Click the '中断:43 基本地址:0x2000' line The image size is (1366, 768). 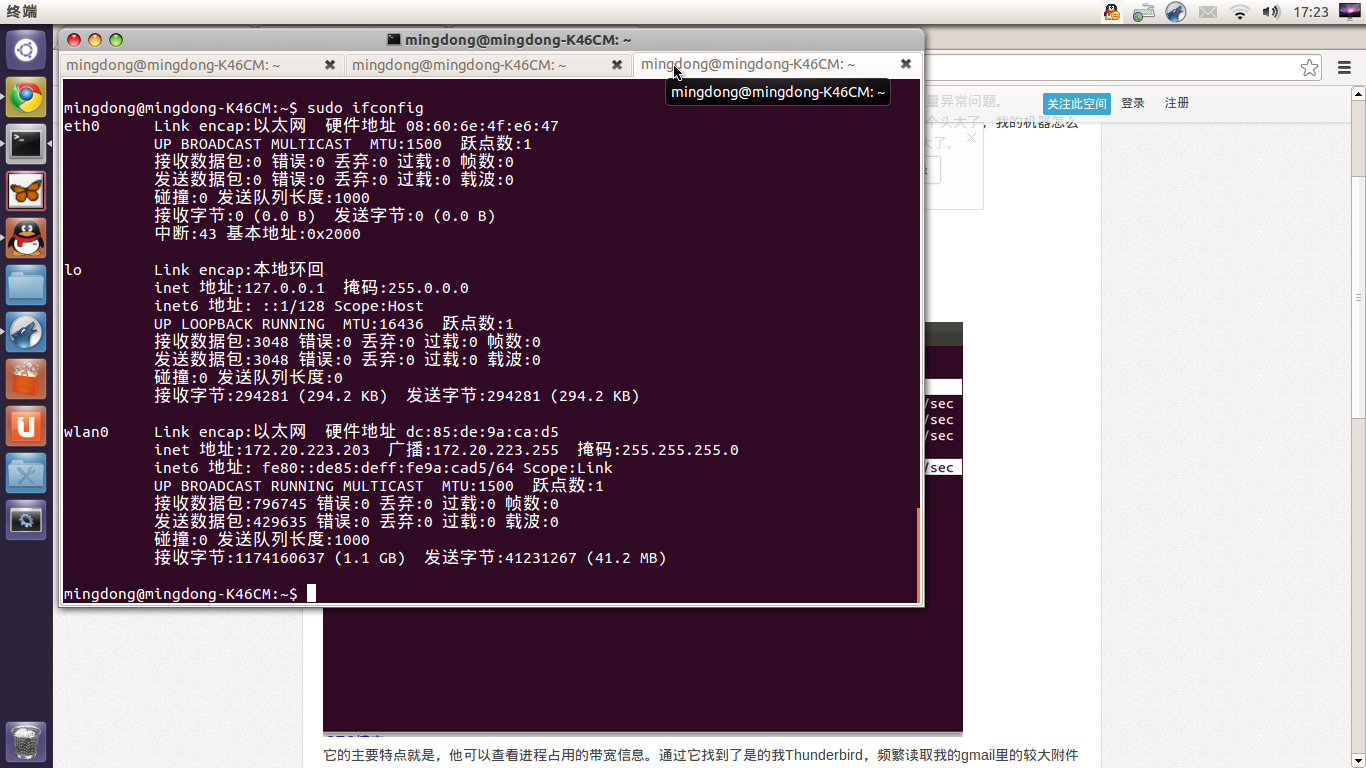pyautogui.click(x=257, y=234)
